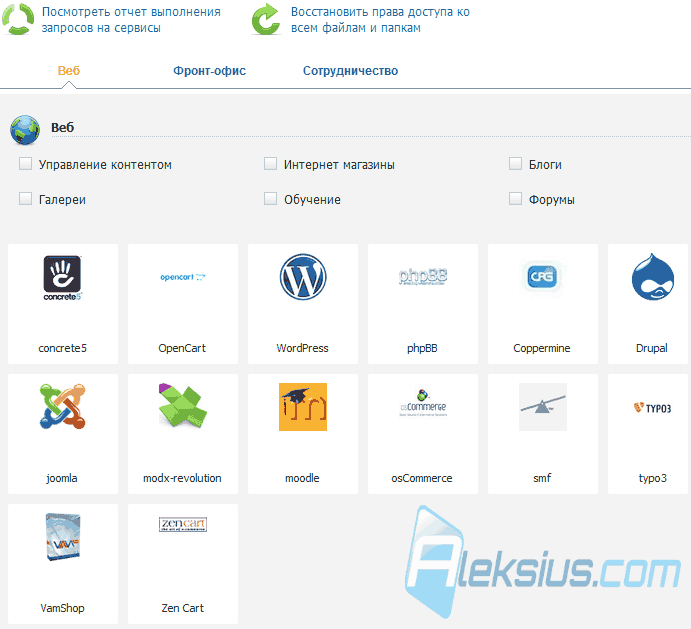The height and width of the screenshot is (629, 691).
Task: Open the VamShop box icon
Action: point(63,536)
